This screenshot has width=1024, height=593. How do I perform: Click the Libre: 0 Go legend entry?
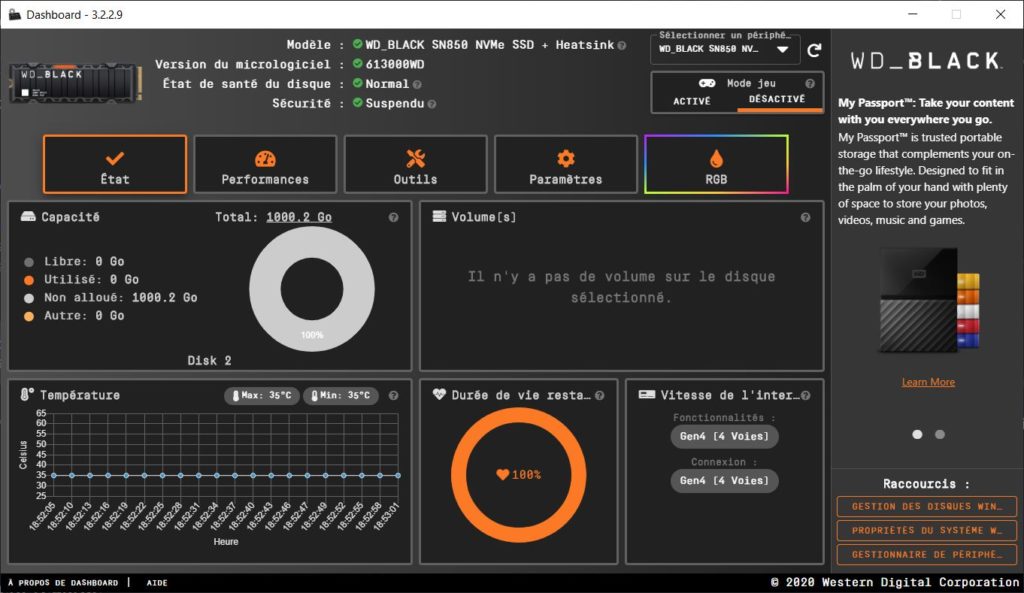click(x=74, y=262)
